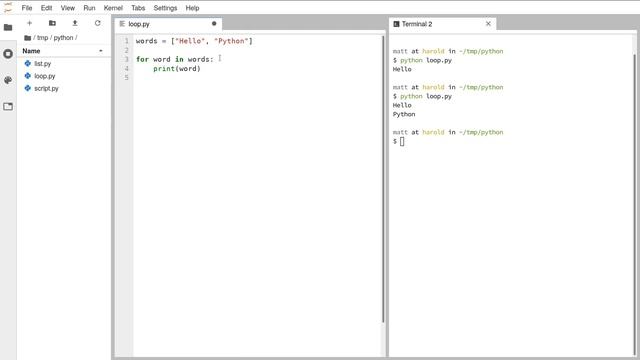Click first 'python loop.py' command in terminal

point(426,60)
